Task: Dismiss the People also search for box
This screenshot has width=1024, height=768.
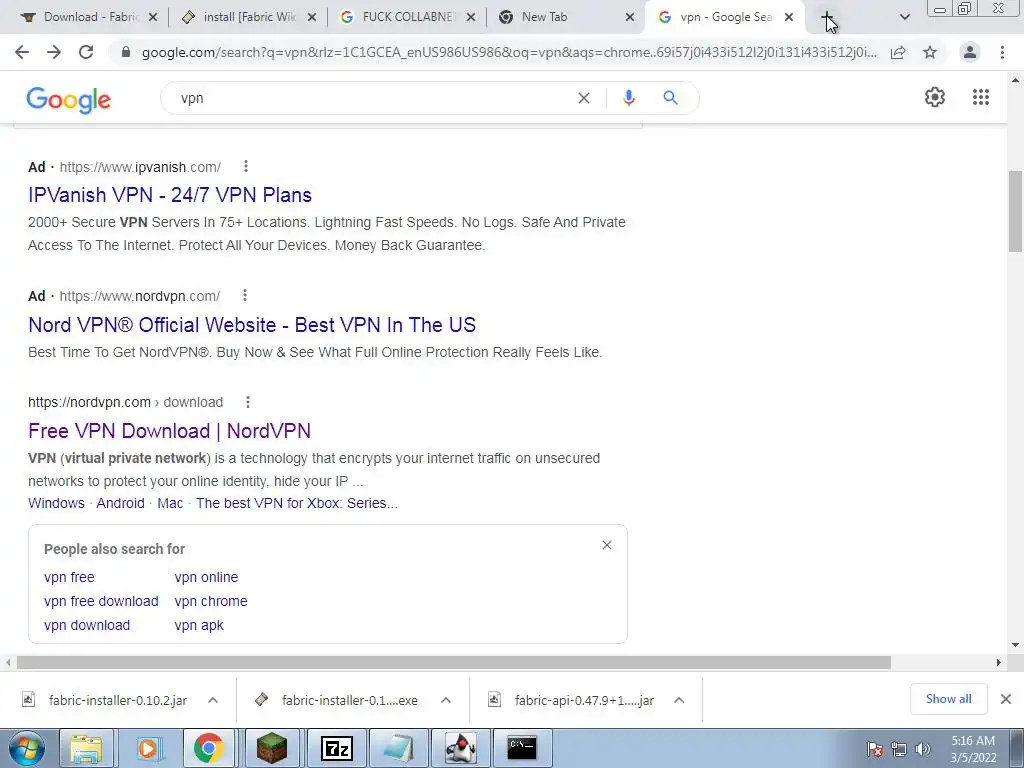Action: (x=607, y=545)
